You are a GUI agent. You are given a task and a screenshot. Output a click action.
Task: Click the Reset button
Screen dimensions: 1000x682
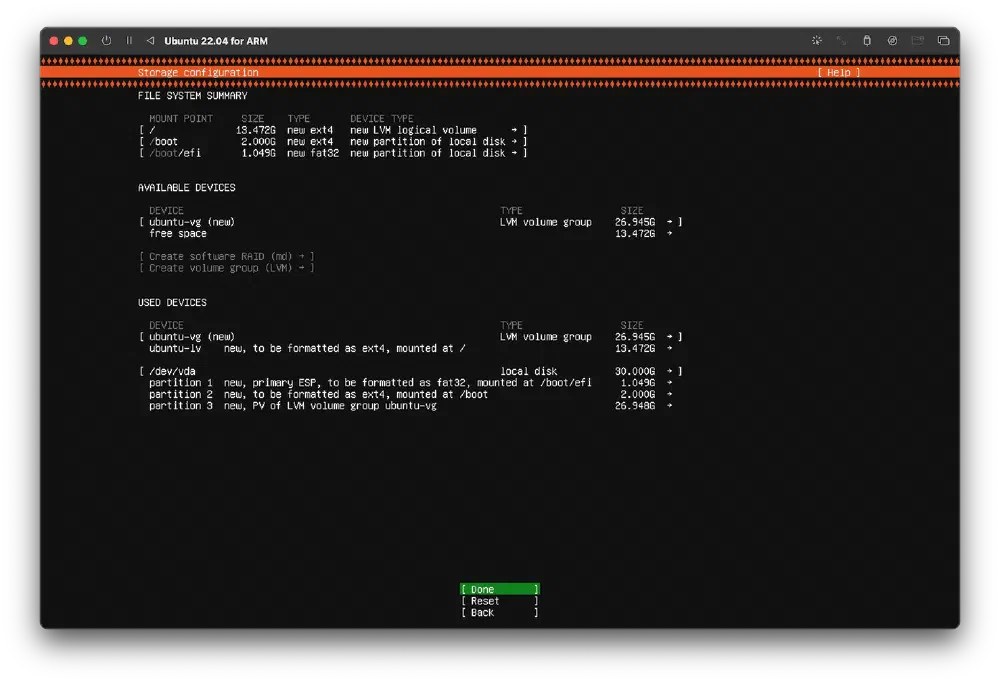coord(498,601)
